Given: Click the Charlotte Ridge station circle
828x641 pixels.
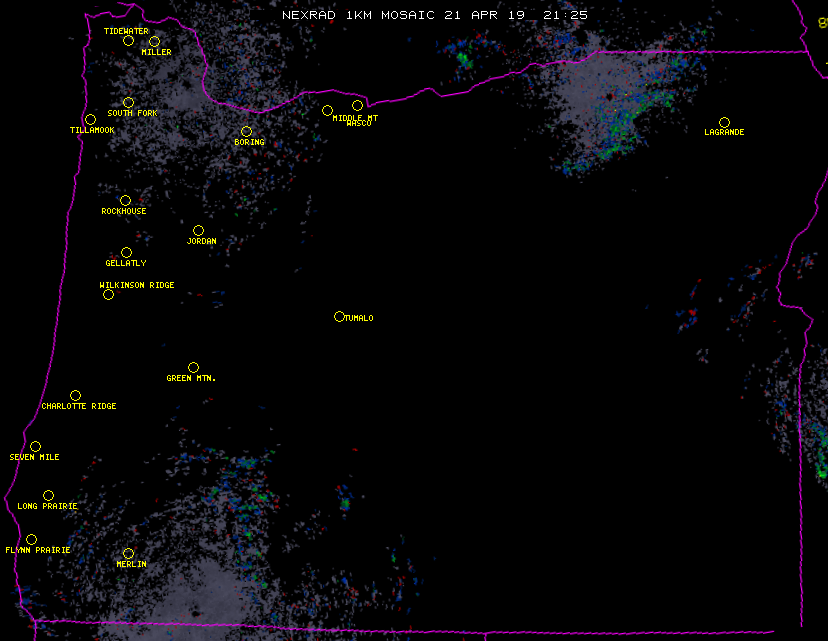Looking at the screenshot, I should point(75,396).
